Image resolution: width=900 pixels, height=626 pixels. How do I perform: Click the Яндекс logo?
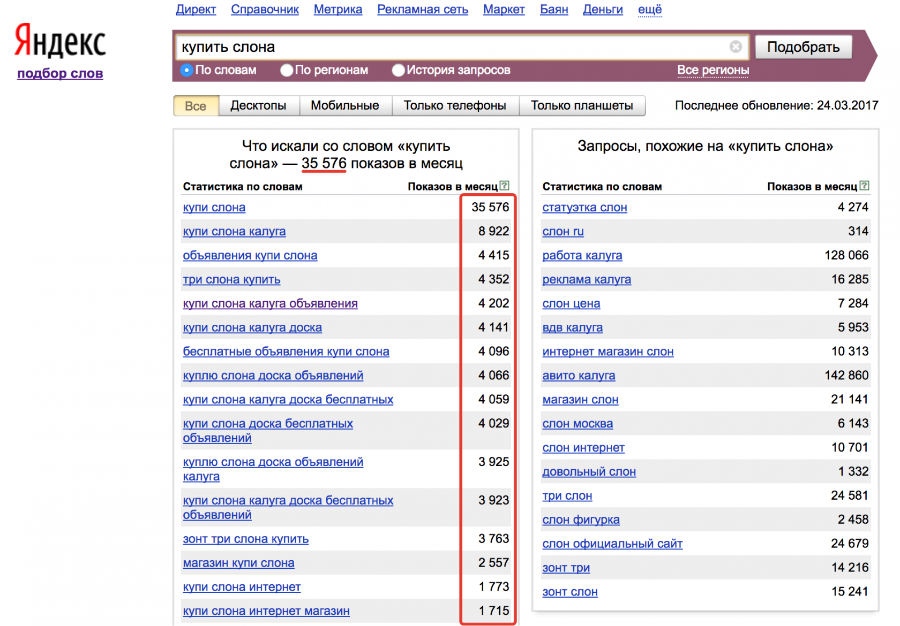60,41
